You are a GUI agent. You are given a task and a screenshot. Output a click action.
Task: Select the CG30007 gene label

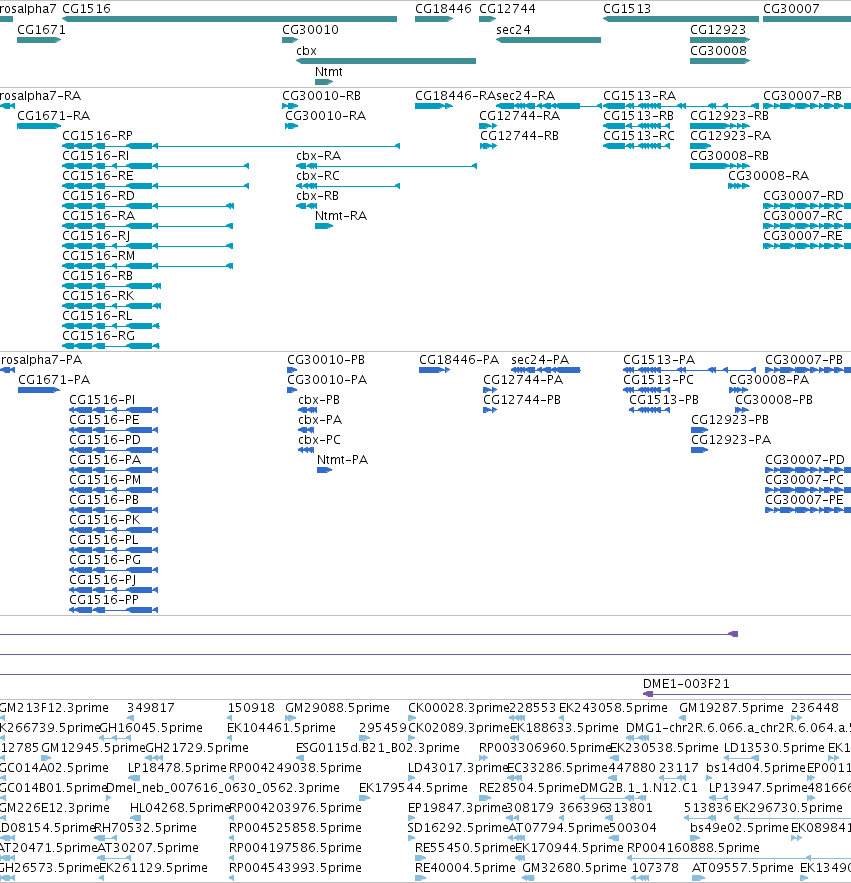coord(791,8)
